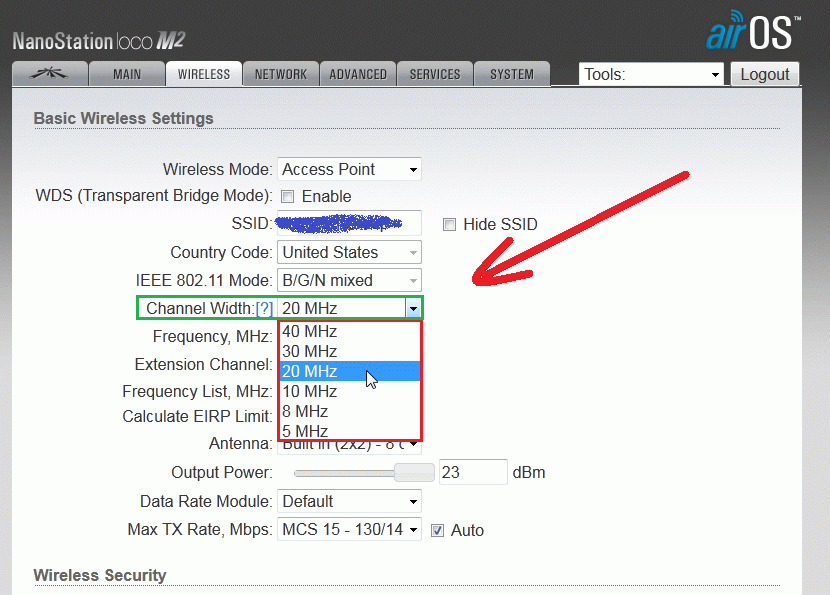830x595 pixels.
Task: Uncheck the Auto TX rate checkbox
Action: pyautogui.click(x=437, y=530)
